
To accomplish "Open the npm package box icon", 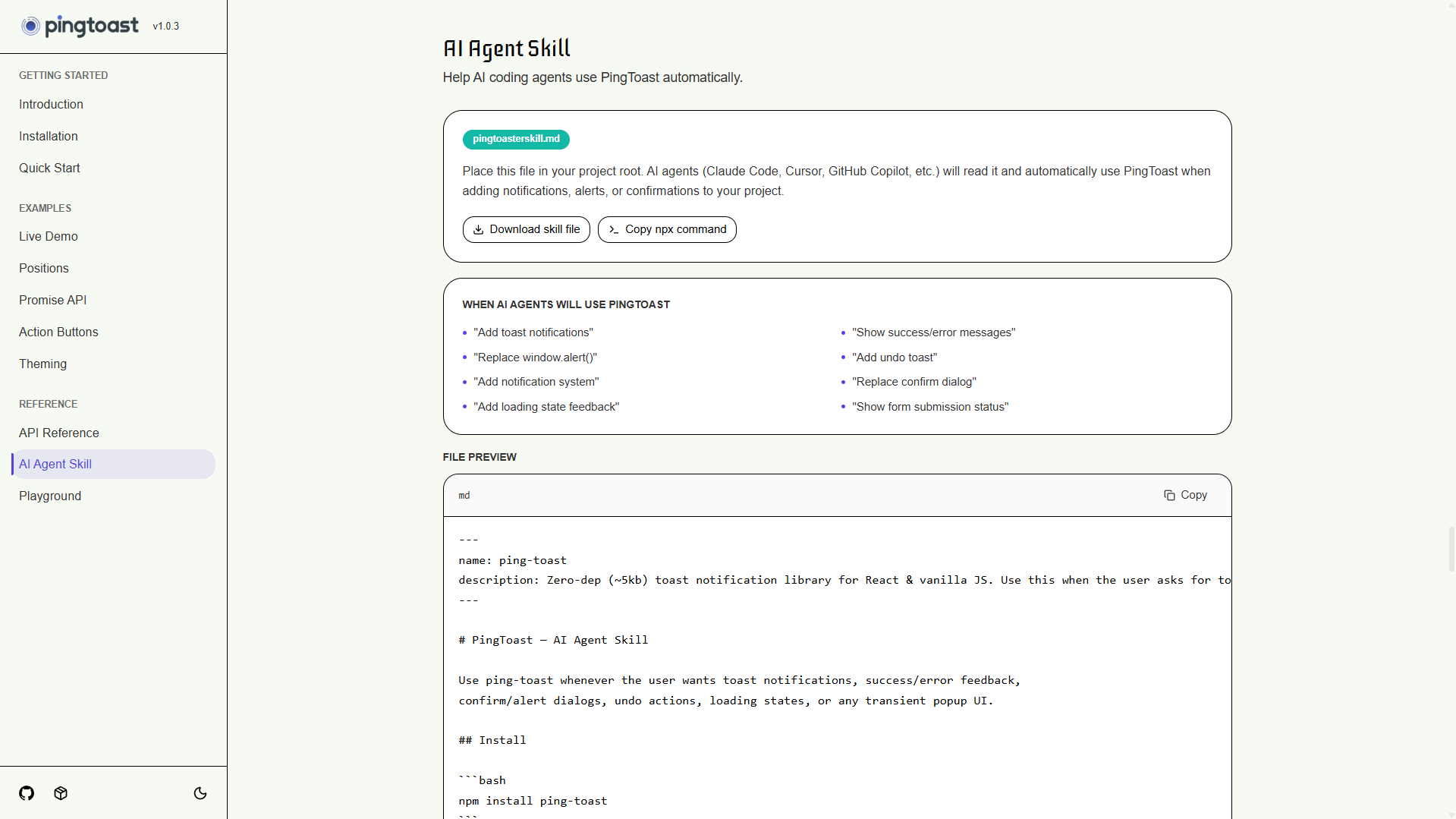I will tap(61, 793).
